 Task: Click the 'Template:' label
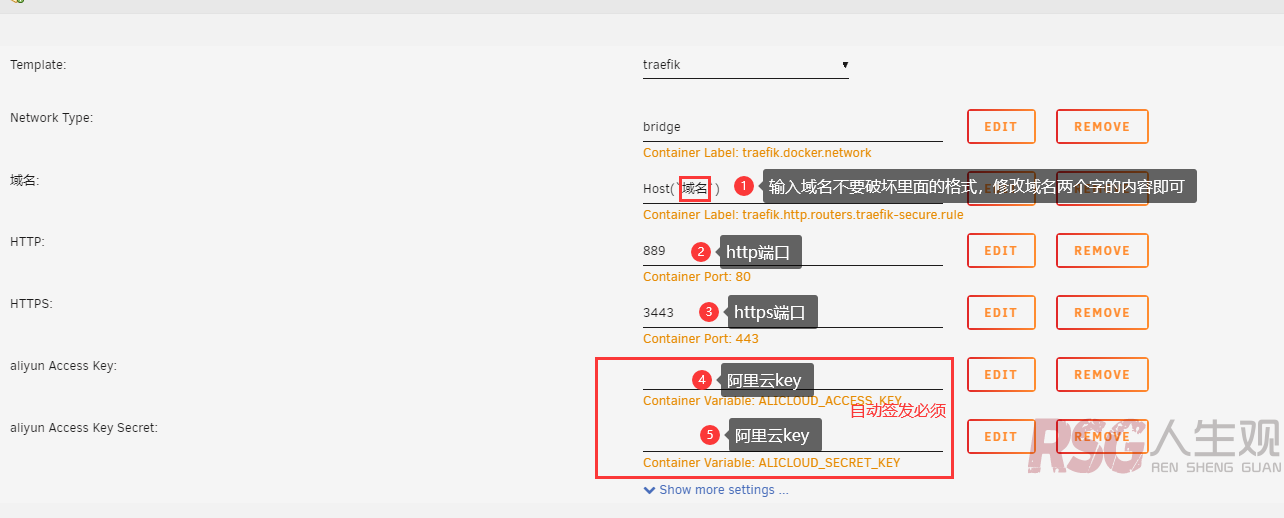point(38,65)
